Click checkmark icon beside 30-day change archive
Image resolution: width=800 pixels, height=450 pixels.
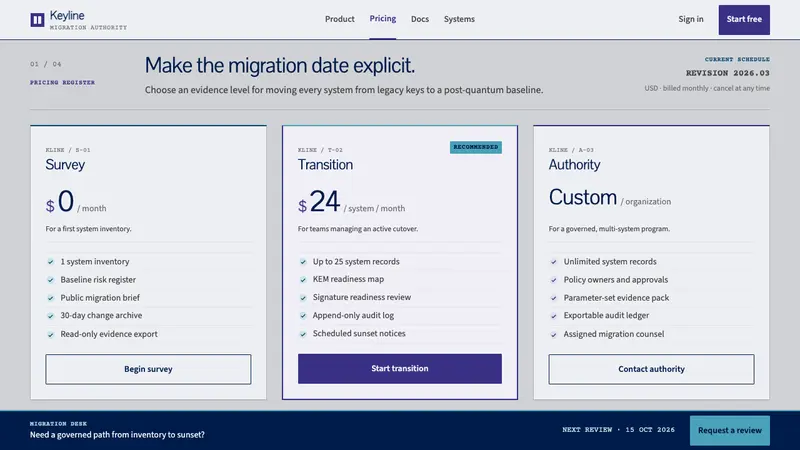(x=51, y=316)
